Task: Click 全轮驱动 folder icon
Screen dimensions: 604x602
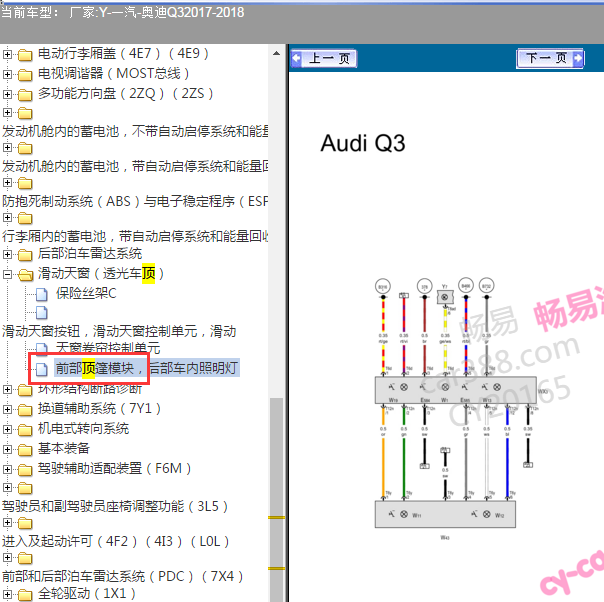Action: tap(25, 595)
